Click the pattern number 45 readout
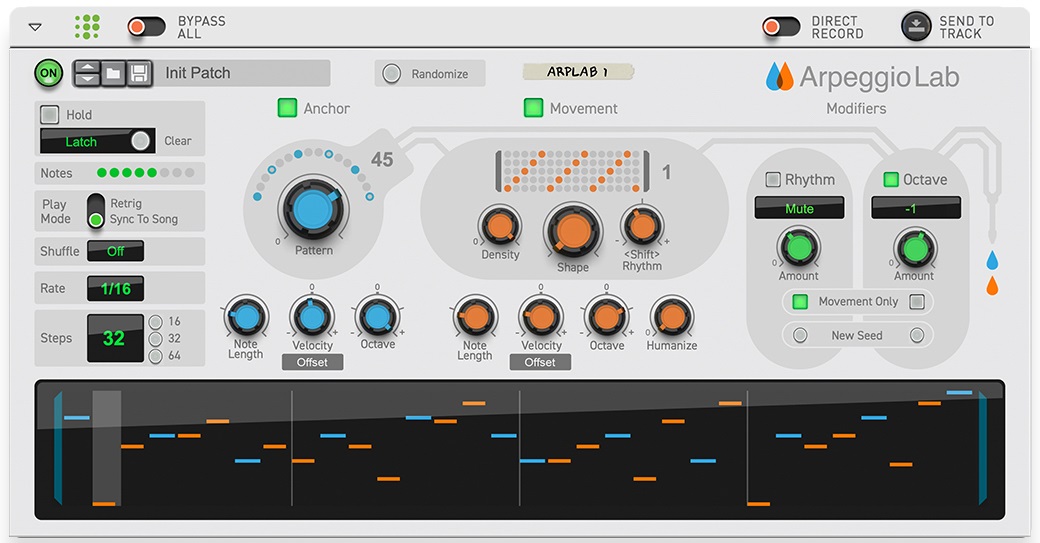This screenshot has width=1040, height=543. (382, 160)
